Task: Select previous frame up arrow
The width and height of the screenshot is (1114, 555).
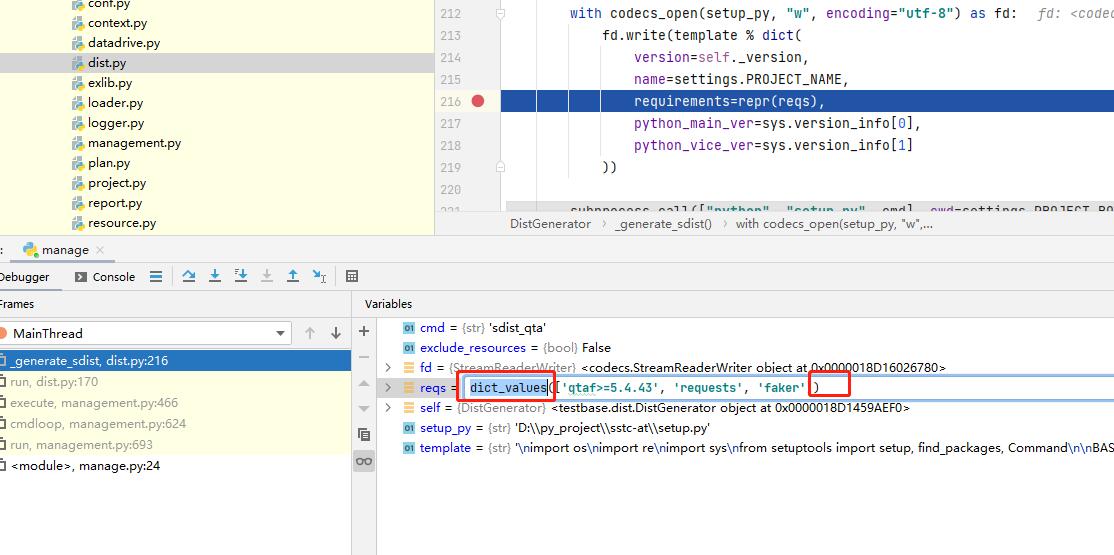Action: (310, 333)
